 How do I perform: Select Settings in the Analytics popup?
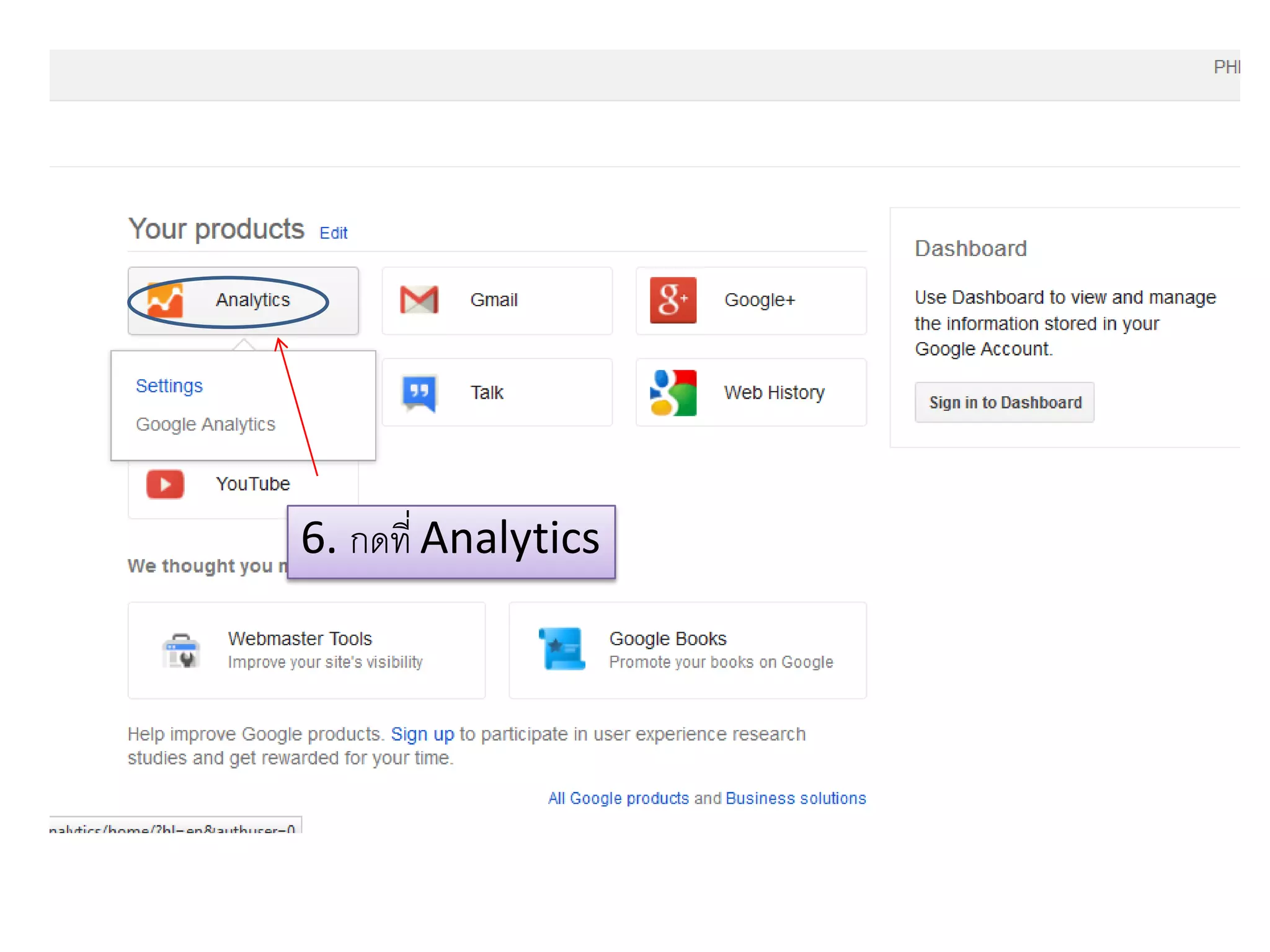pyautogui.click(x=169, y=386)
